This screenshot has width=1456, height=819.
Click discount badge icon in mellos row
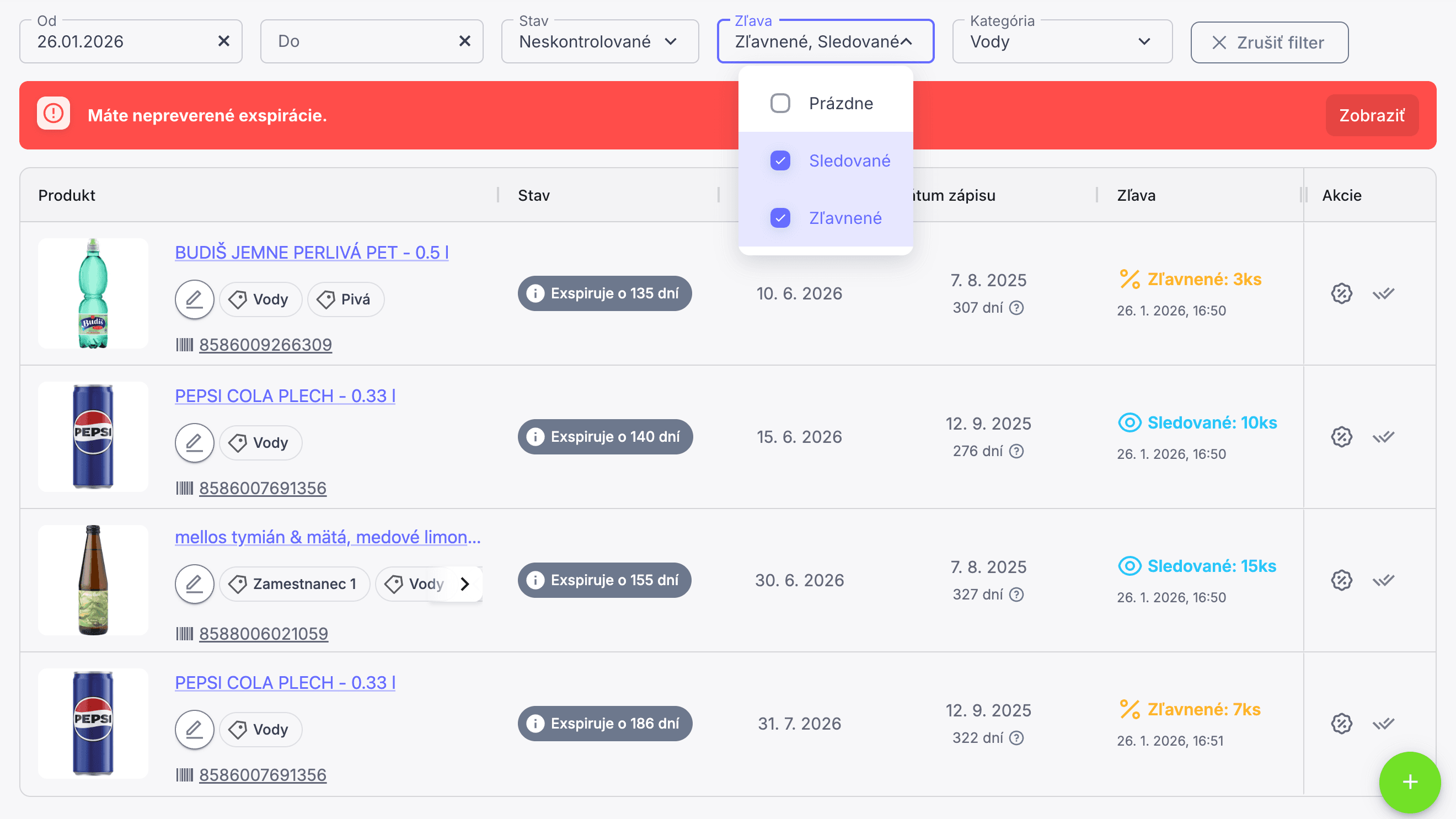1341,581
